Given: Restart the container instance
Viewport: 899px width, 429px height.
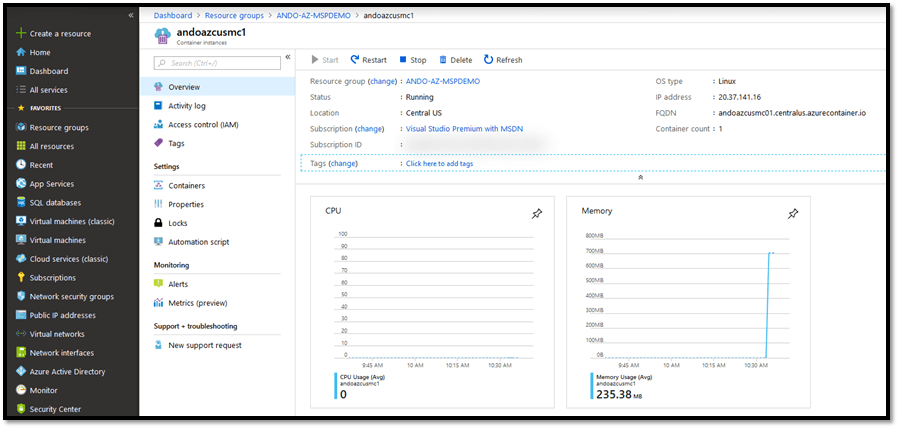Looking at the screenshot, I should [369, 60].
